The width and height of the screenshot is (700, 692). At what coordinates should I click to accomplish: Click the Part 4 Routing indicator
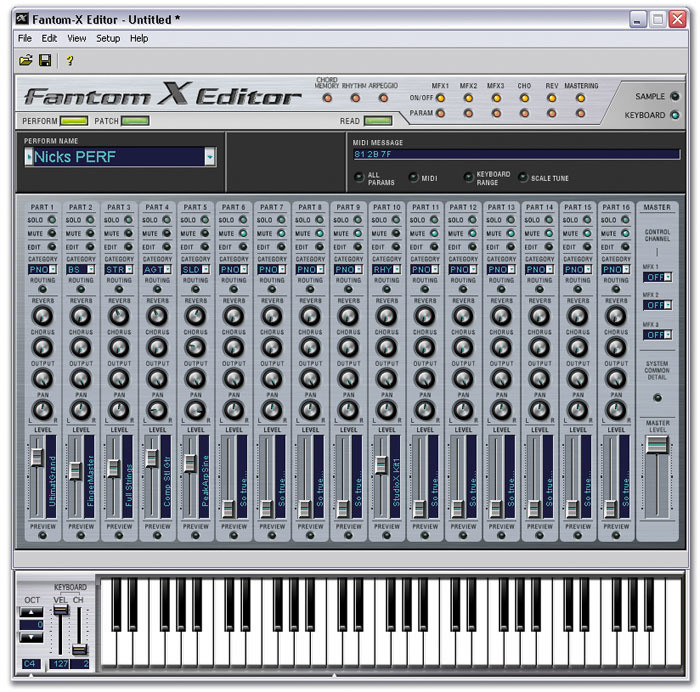coord(157,290)
